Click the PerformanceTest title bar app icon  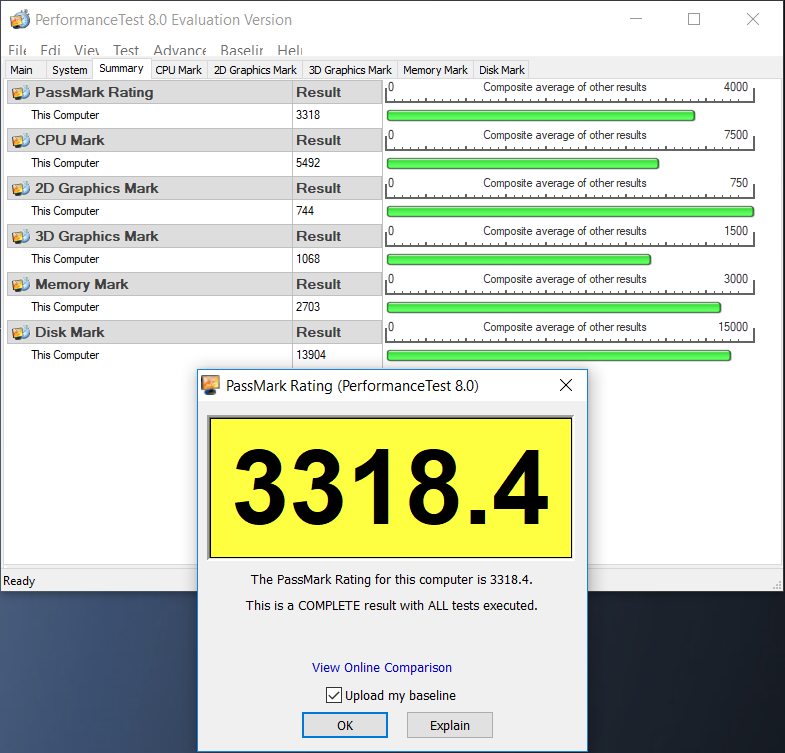coord(19,20)
